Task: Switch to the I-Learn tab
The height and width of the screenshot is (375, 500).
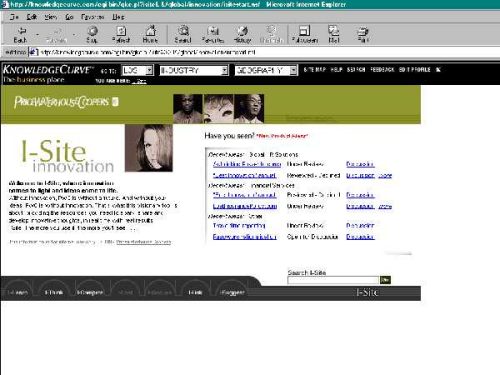Action: click(18, 292)
